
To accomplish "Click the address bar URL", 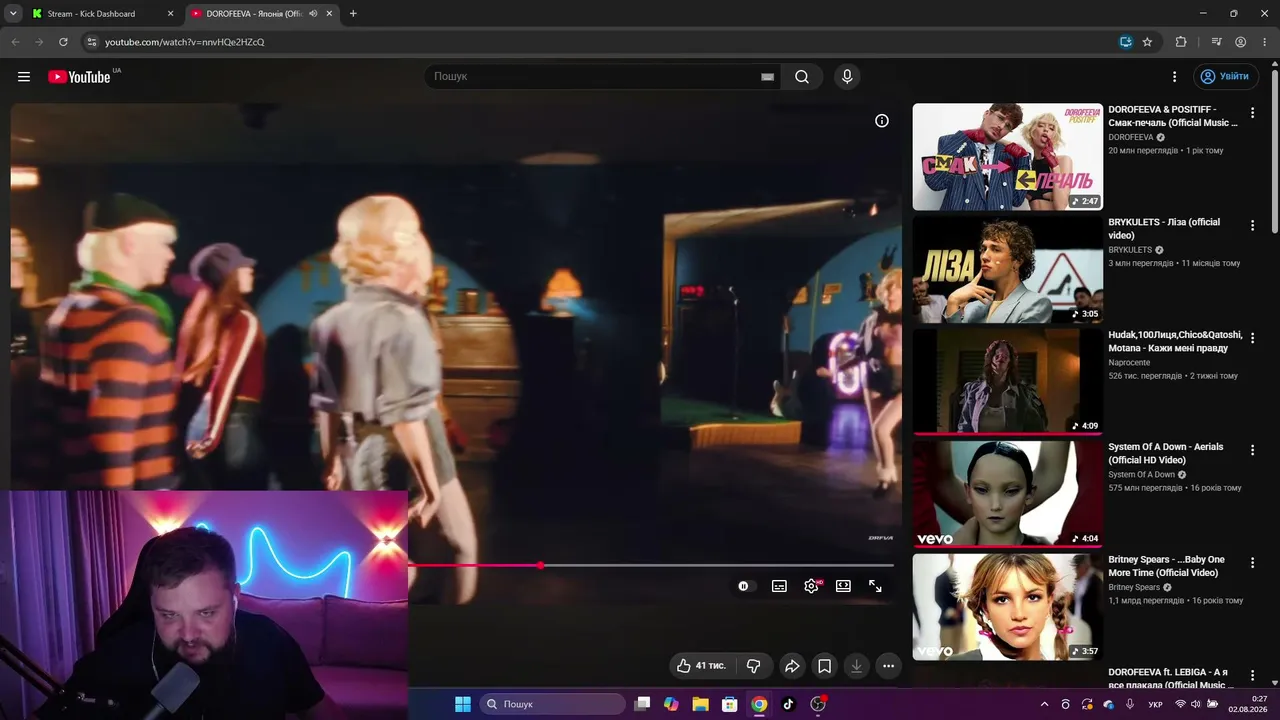I will (x=185, y=42).
